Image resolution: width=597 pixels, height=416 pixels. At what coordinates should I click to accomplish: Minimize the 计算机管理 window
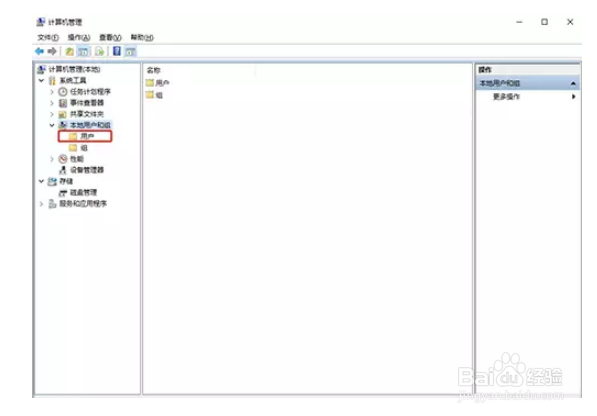(x=519, y=22)
